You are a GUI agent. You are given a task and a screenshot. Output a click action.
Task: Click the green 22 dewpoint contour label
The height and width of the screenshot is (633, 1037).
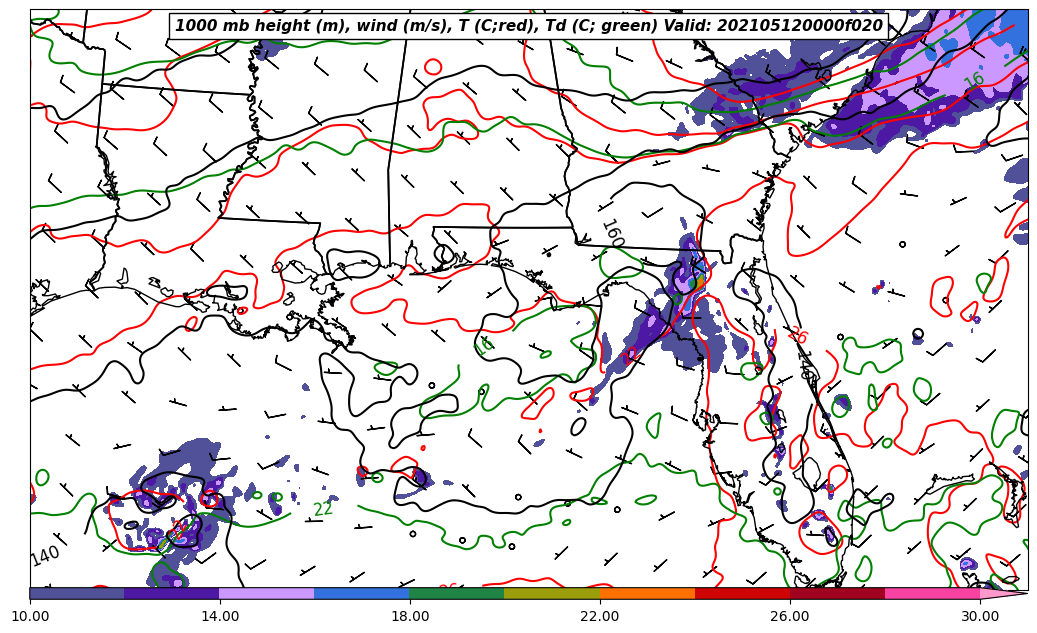click(323, 509)
